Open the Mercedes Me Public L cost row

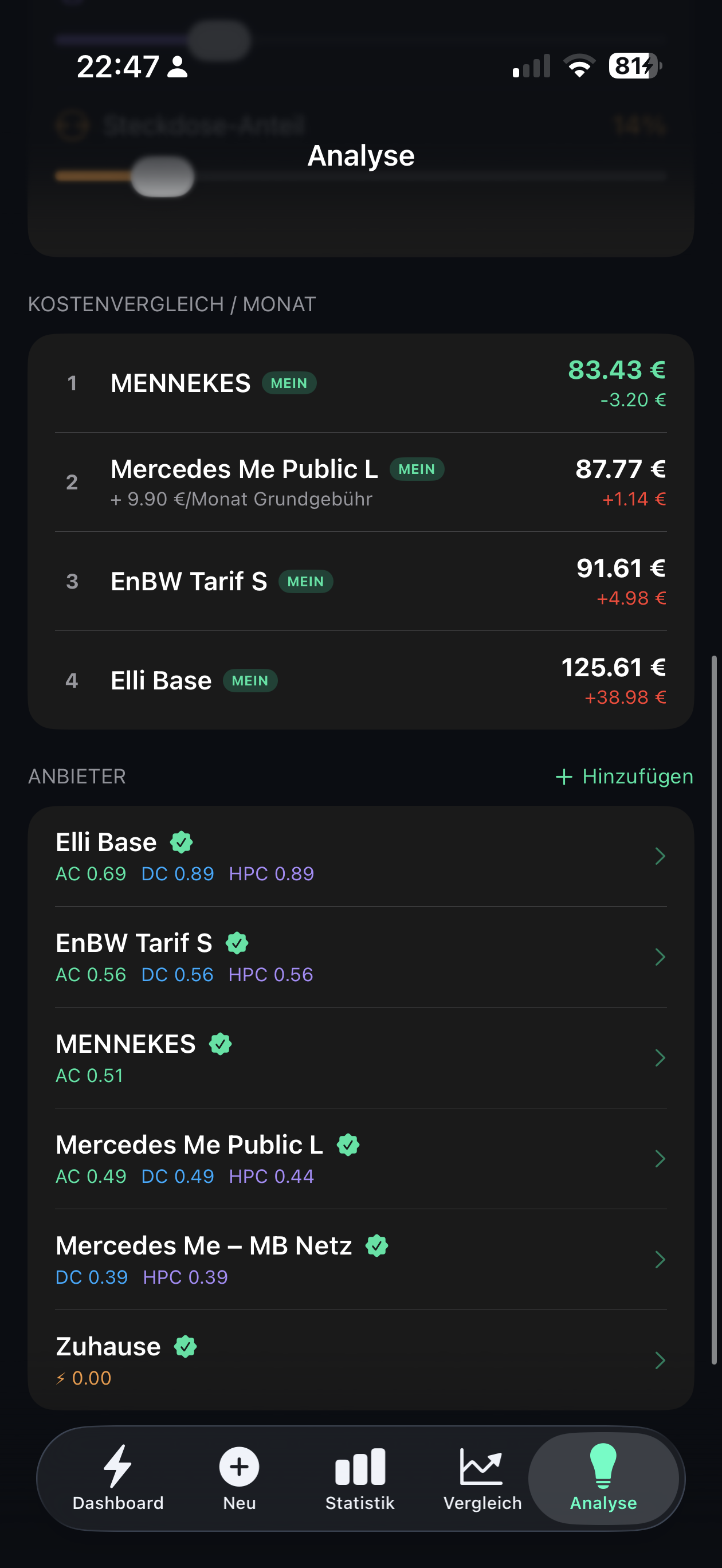(360, 482)
